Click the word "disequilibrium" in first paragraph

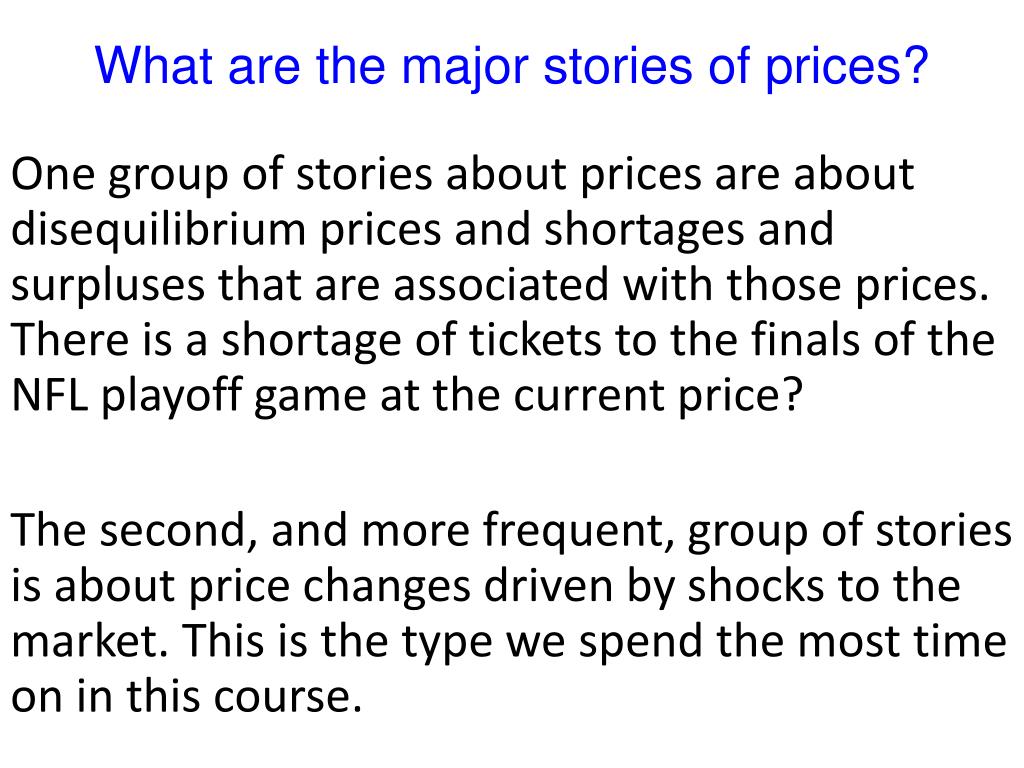tap(159, 231)
